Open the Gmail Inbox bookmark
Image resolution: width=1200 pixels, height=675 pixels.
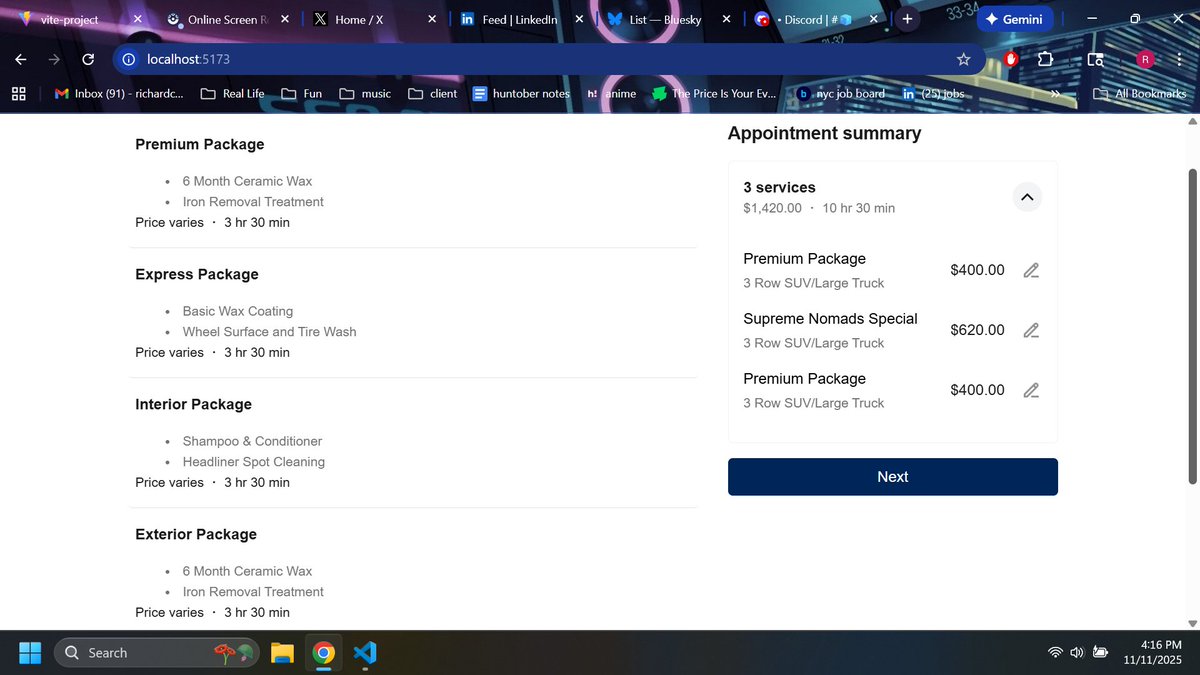(x=118, y=93)
